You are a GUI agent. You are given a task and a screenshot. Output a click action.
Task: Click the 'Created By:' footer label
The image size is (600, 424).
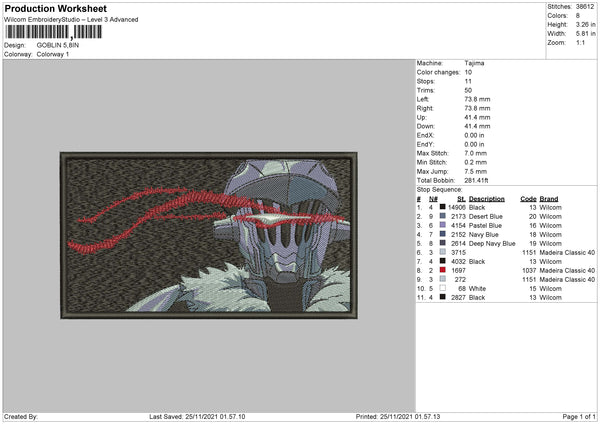tap(21, 417)
